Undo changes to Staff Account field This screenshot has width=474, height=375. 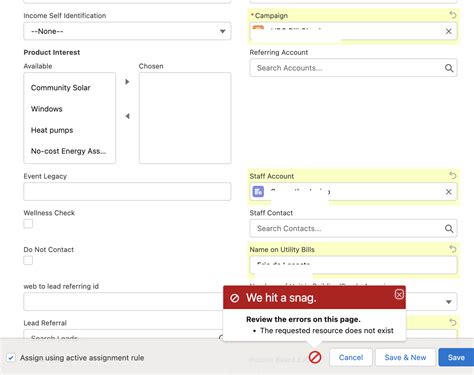point(453,175)
